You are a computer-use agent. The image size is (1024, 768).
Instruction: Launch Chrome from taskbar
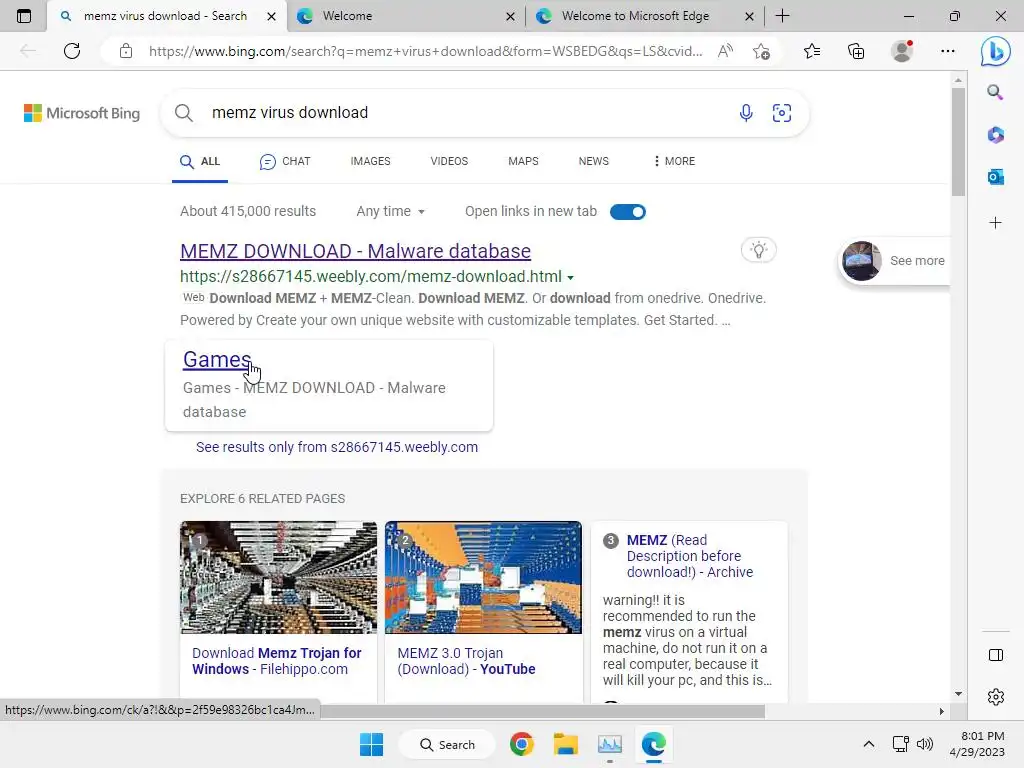[x=522, y=744]
